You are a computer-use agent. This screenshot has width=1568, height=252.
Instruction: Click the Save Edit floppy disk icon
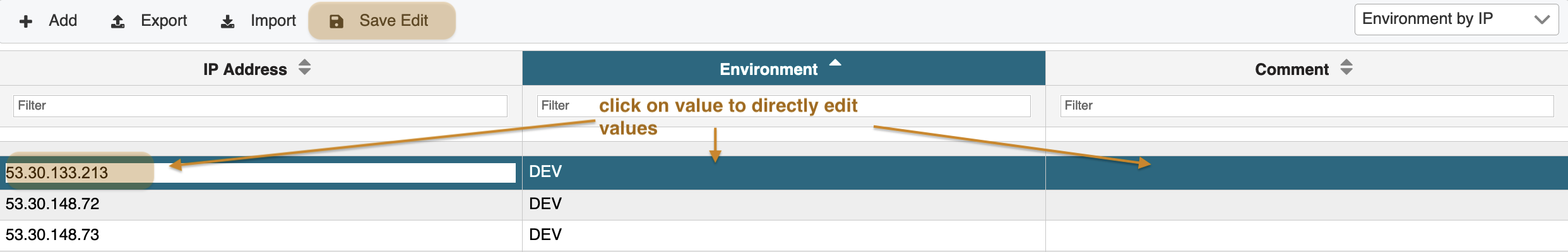tap(336, 21)
